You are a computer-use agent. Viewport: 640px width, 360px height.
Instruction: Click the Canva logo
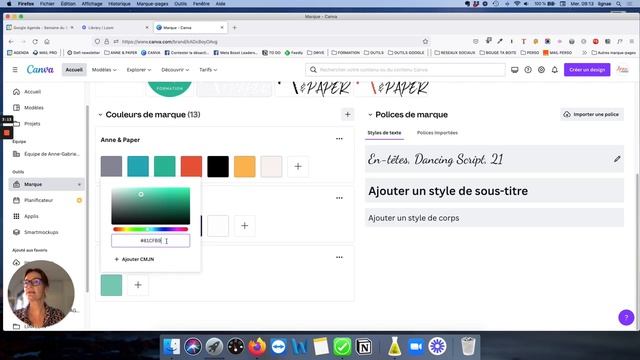click(40, 70)
